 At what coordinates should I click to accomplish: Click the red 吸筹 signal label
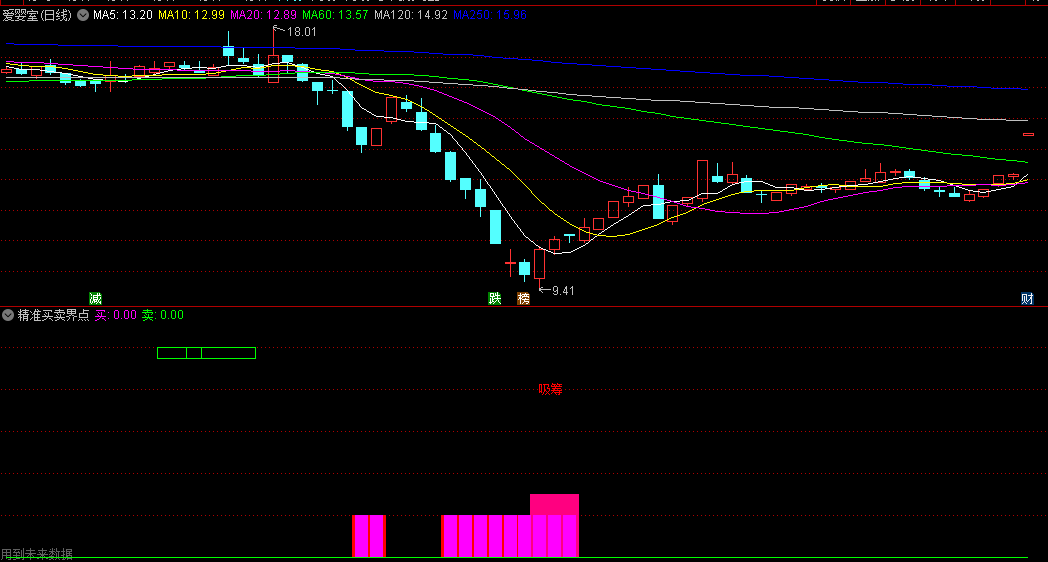tap(551, 389)
